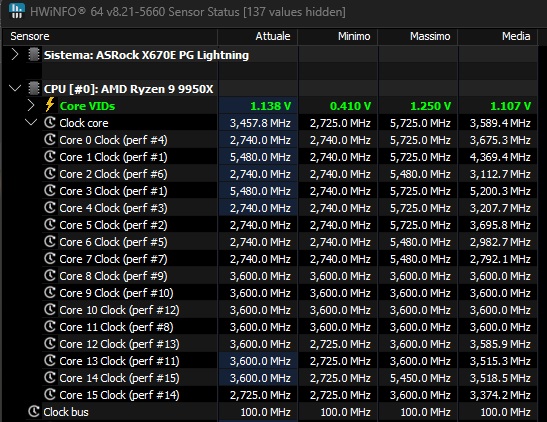Click the Clock bus clock icon
This screenshot has width=547, height=422.
[x=34, y=412]
